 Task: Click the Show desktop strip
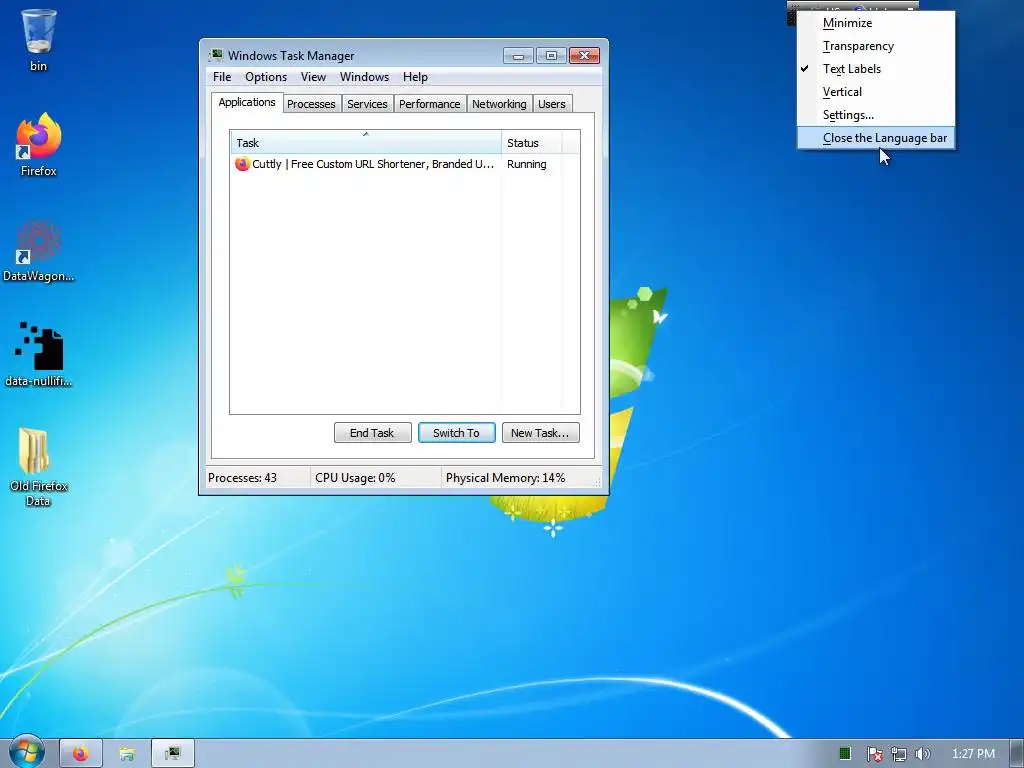coord(1017,754)
